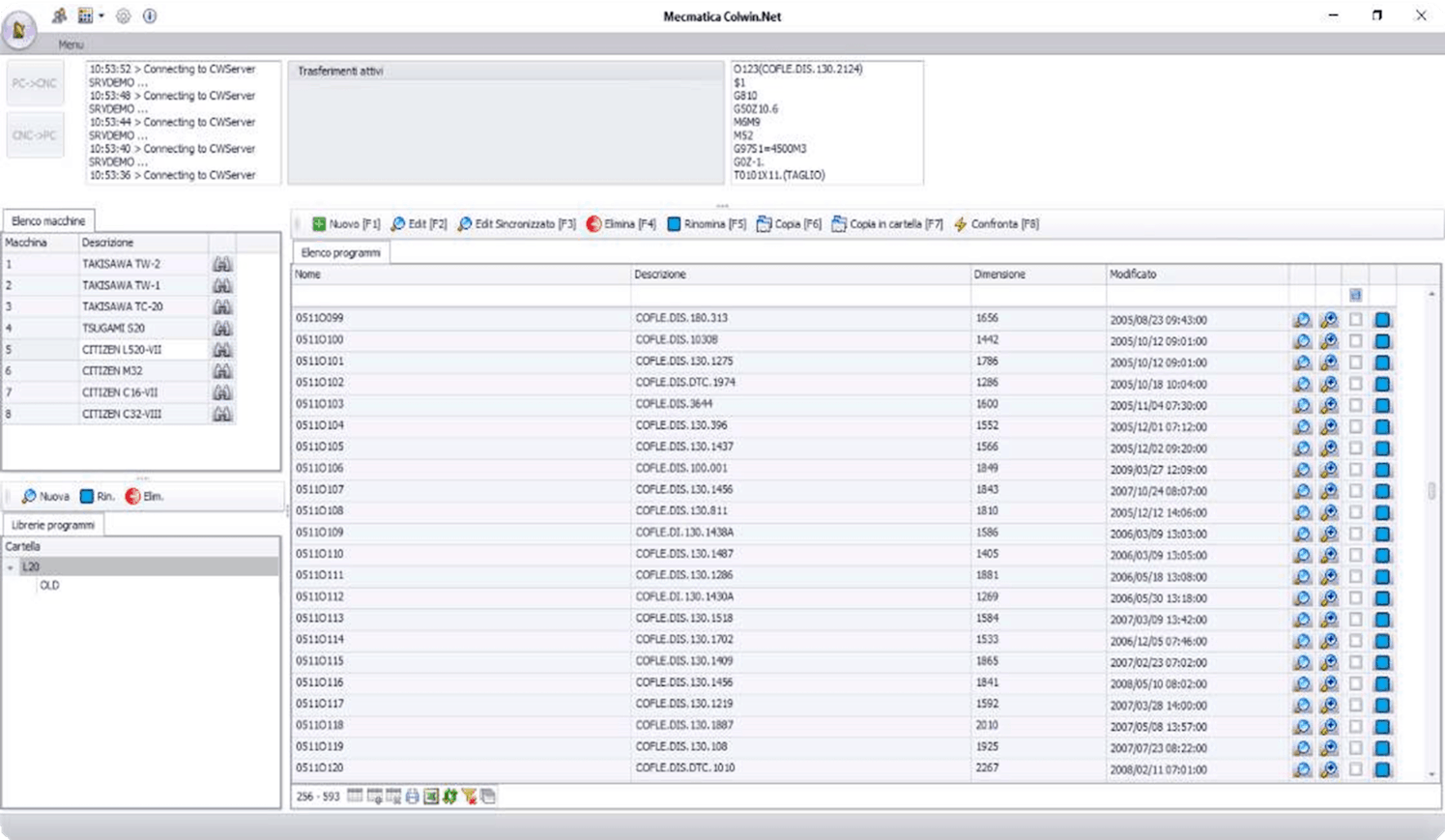Click the PC->CNC transfer button
This screenshot has height=840, width=1445.
pyautogui.click(x=35, y=83)
